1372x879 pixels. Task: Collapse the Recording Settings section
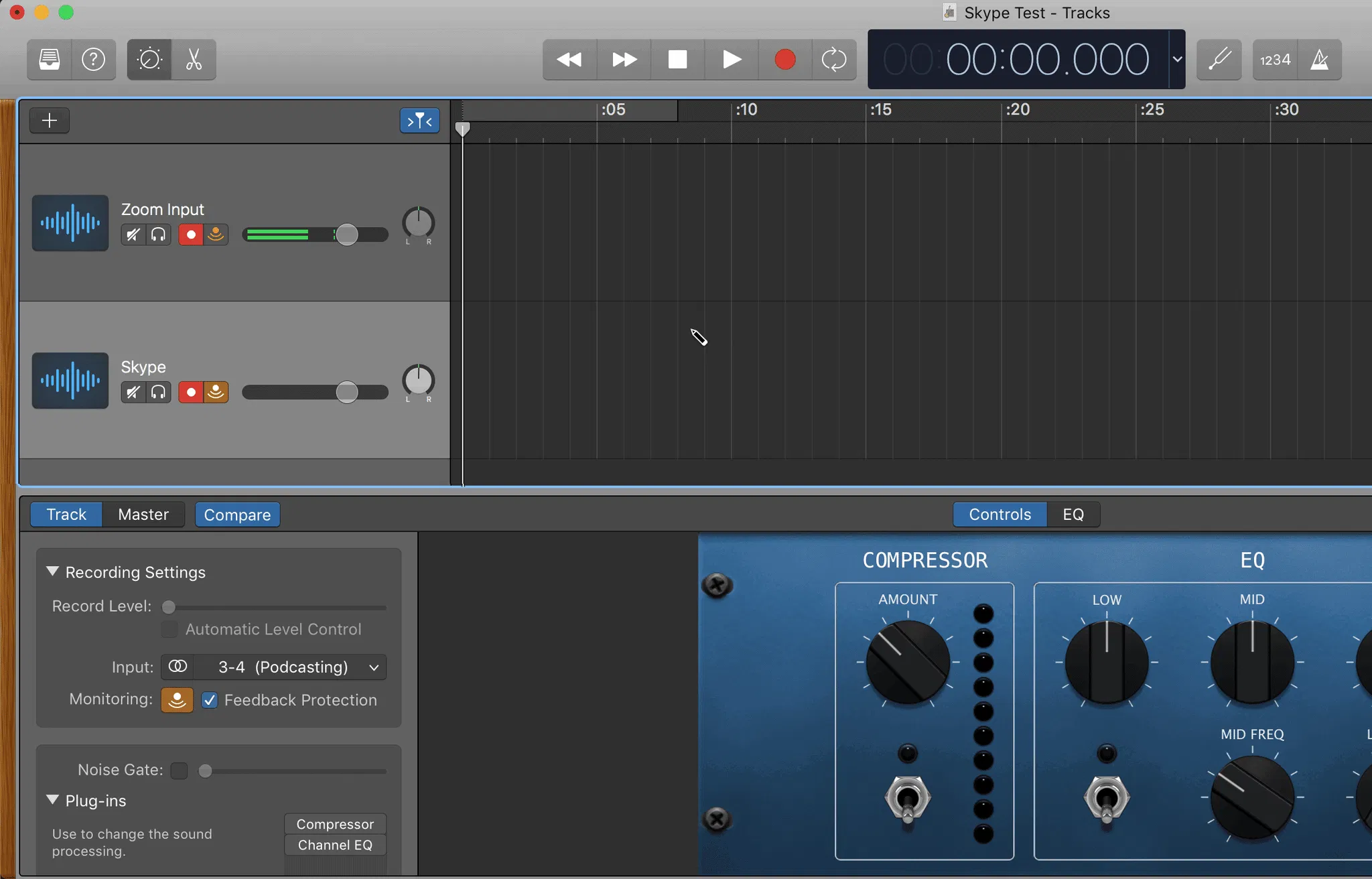[52, 571]
